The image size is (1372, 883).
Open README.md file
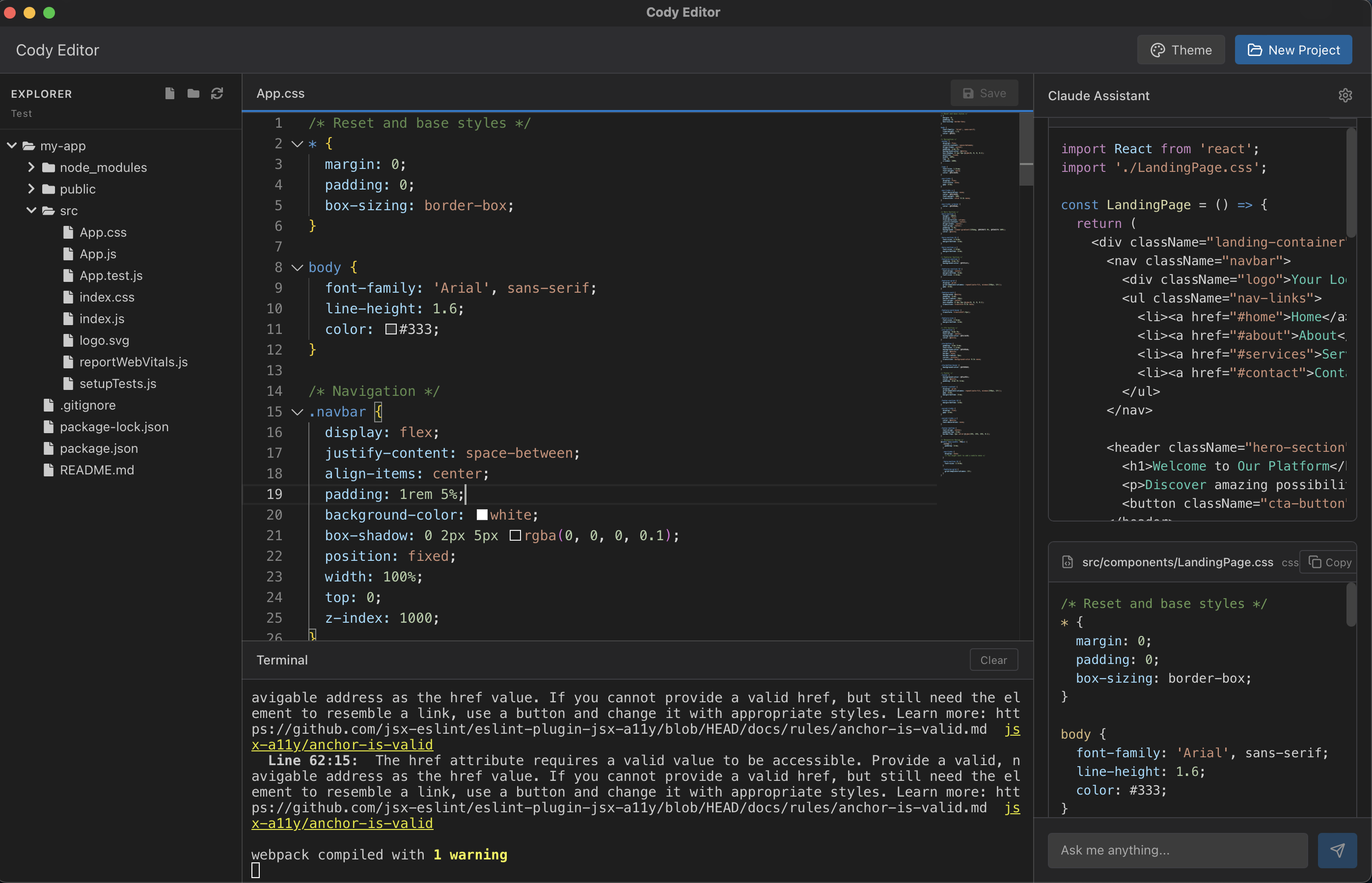[x=96, y=470]
